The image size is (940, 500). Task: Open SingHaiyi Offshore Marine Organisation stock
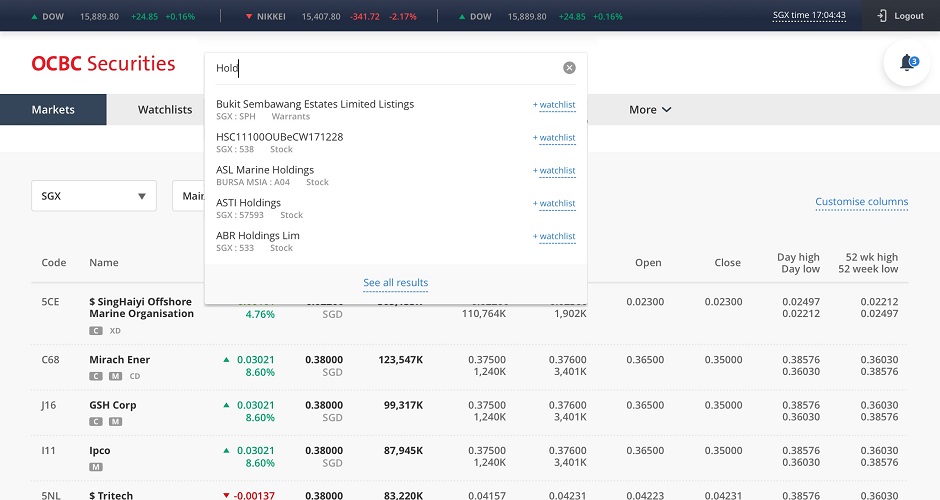(x=141, y=308)
